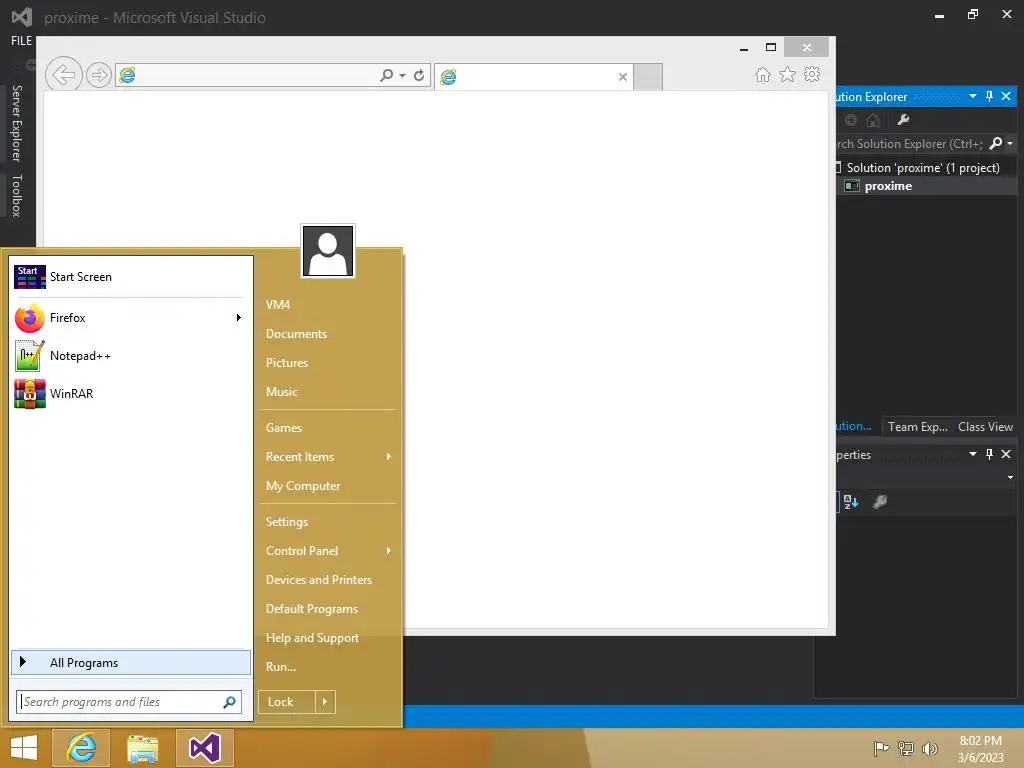Click the Windows Start button

24,748
